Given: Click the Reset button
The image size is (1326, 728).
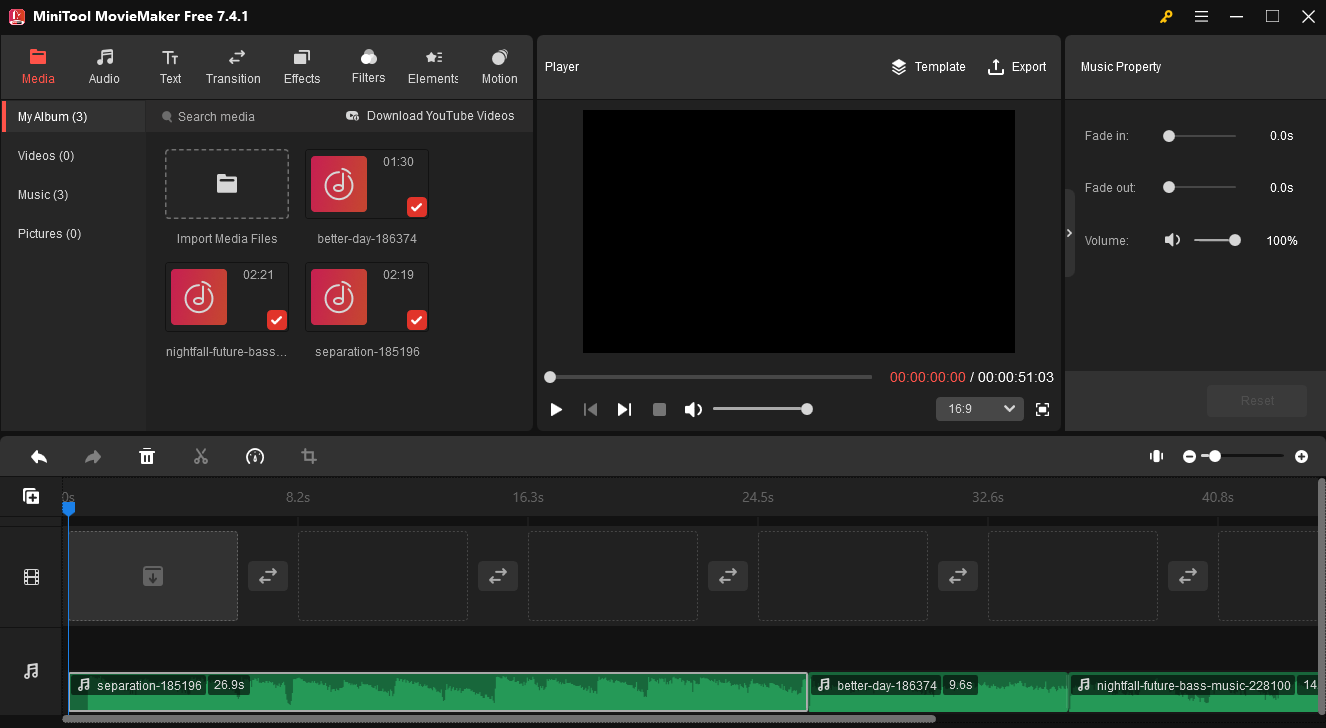Looking at the screenshot, I should (x=1257, y=401).
